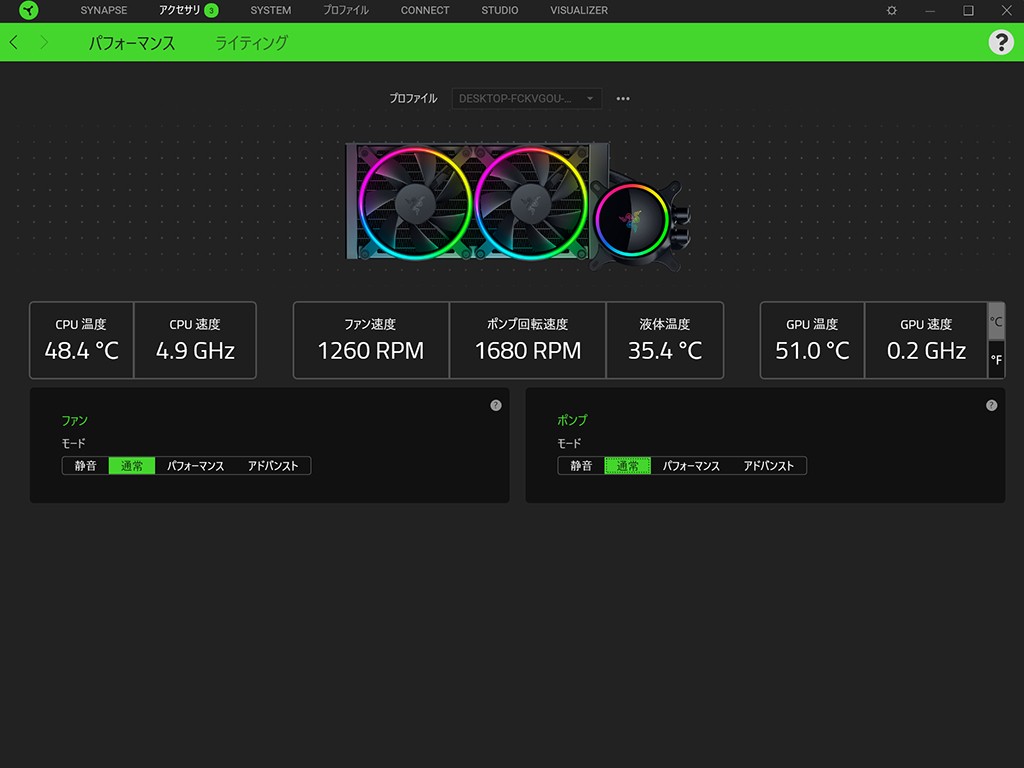Viewport: 1024px width, 768px height.
Task: Click the forward navigation arrow
Action: [x=43, y=43]
